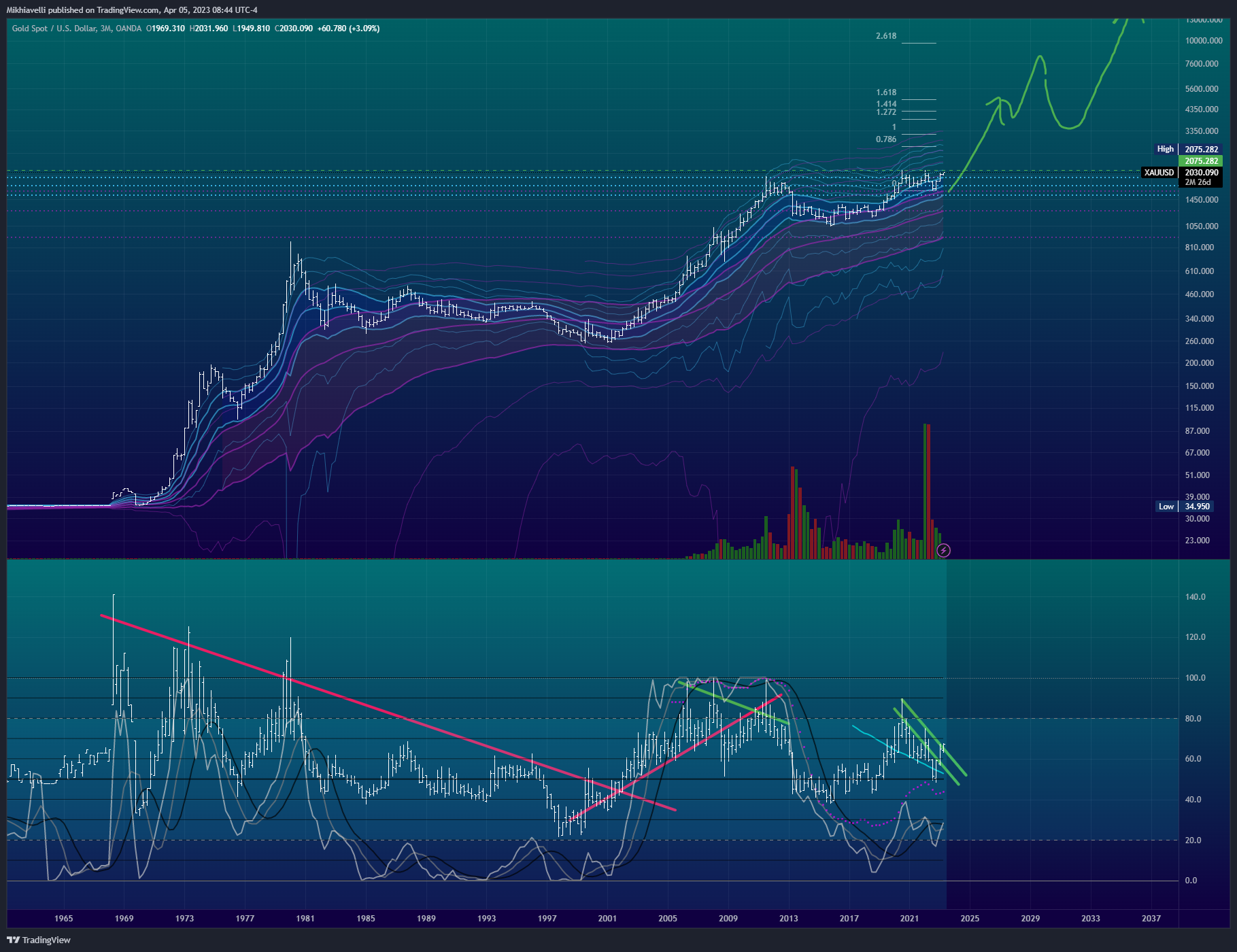Screen dimensions: 1237x952
Task: Click the TradingView logo at bottom left
Action: [x=39, y=940]
